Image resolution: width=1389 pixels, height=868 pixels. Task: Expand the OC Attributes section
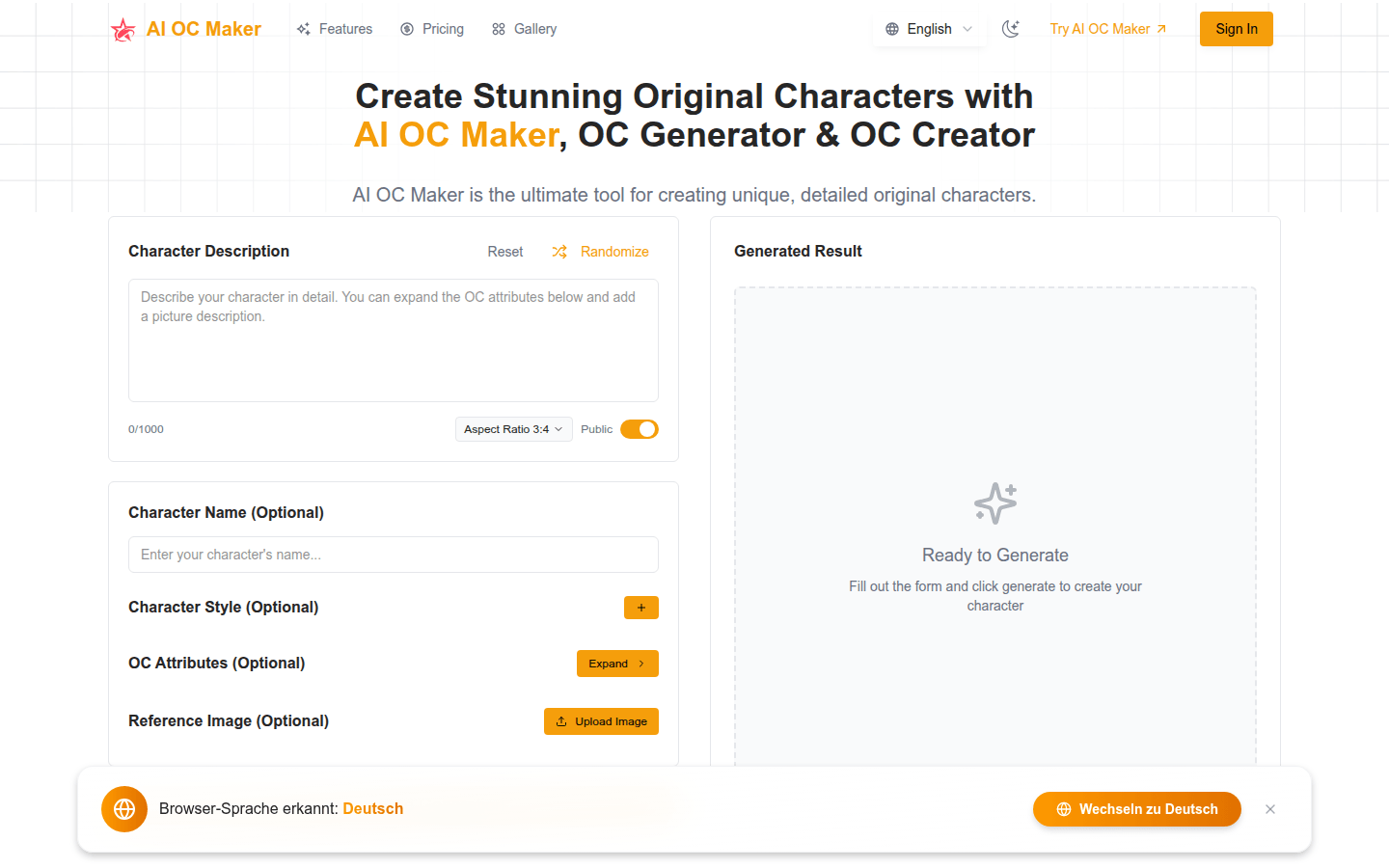[x=617, y=664]
